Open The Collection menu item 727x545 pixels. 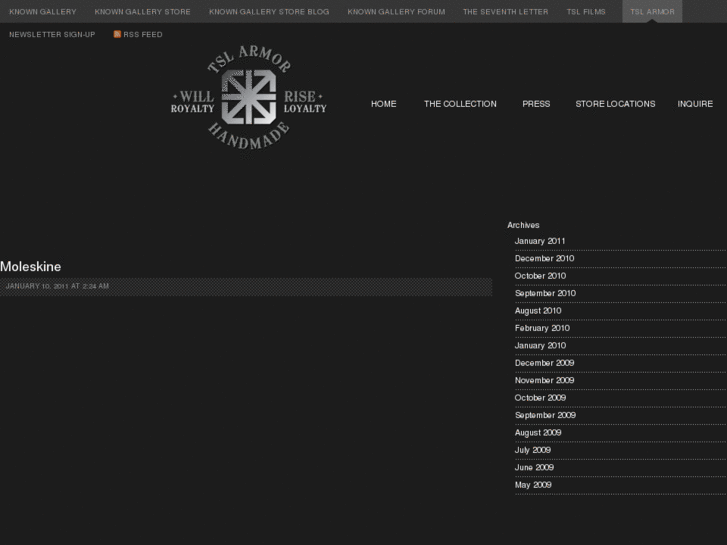click(460, 104)
